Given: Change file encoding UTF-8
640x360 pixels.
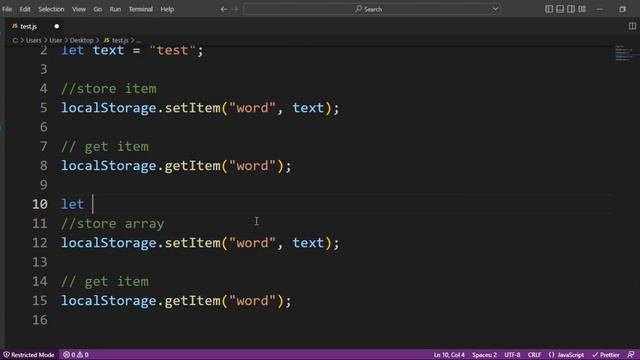Looking at the screenshot, I should [x=512, y=355].
